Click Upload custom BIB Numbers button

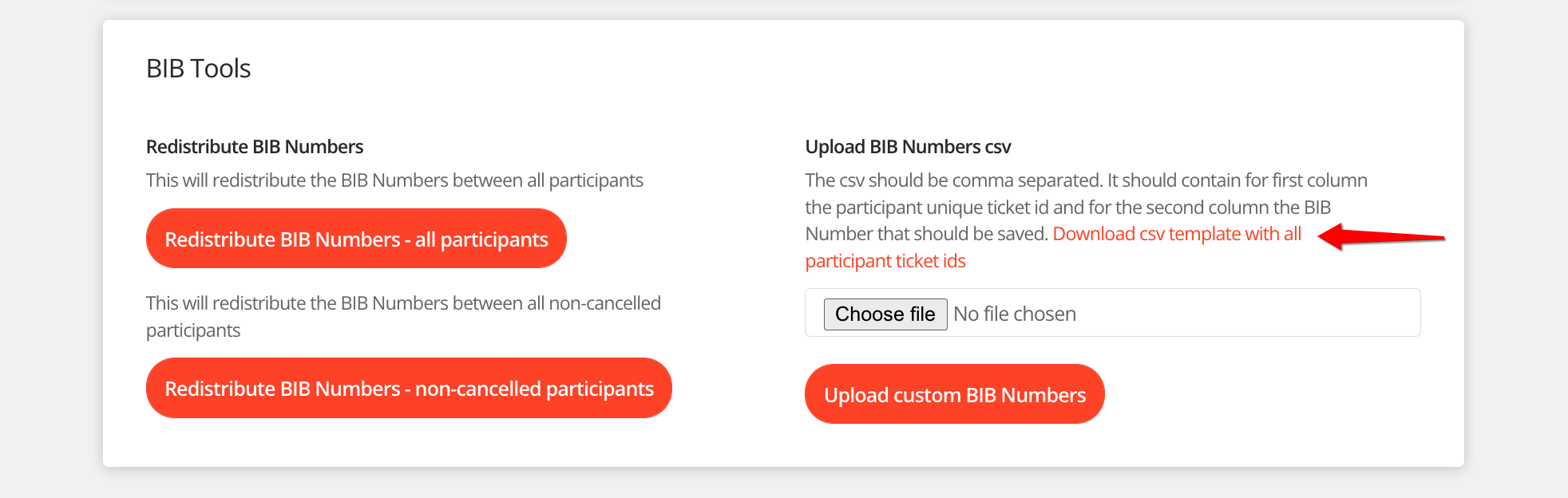[954, 394]
